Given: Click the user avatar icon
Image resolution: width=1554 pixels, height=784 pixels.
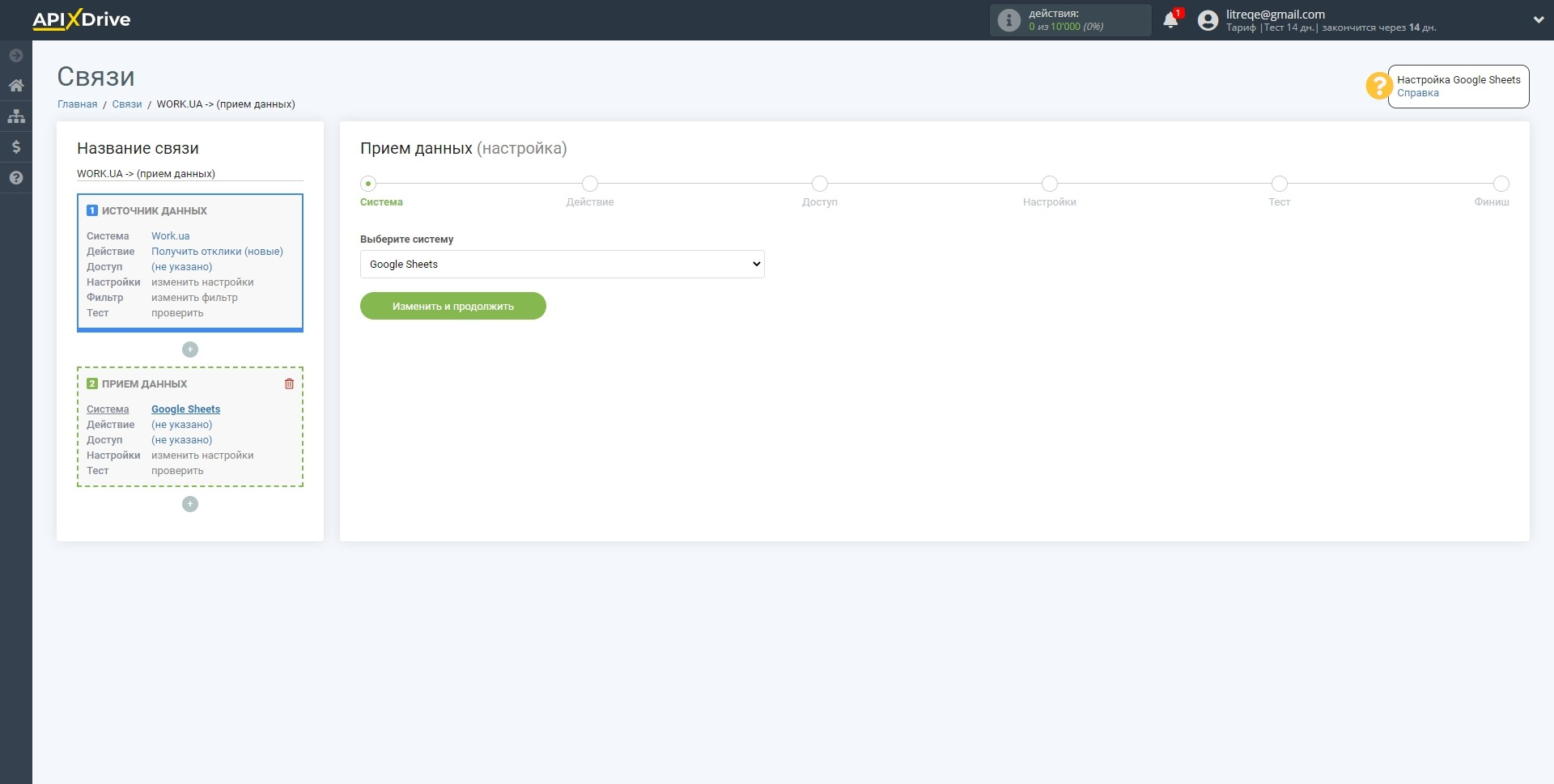Looking at the screenshot, I should (x=1208, y=20).
